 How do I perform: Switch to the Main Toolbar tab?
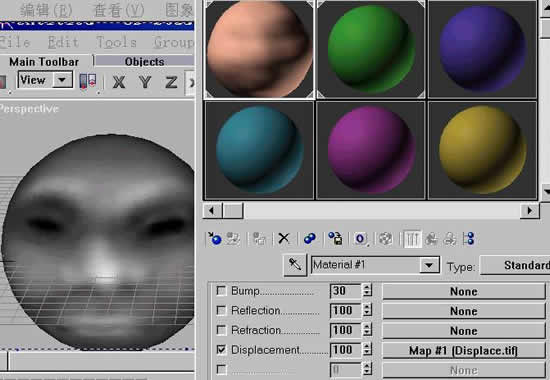pos(44,62)
